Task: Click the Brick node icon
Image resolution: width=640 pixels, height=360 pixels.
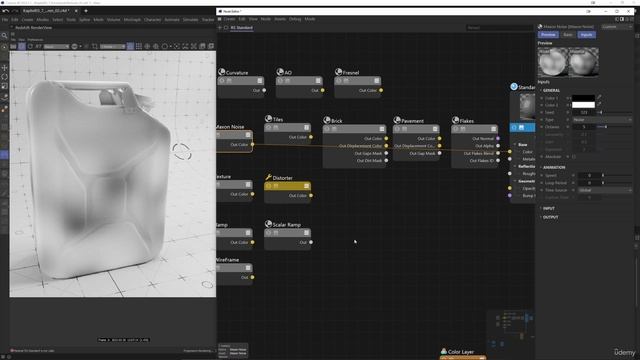Action: pyautogui.click(x=327, y=120)
